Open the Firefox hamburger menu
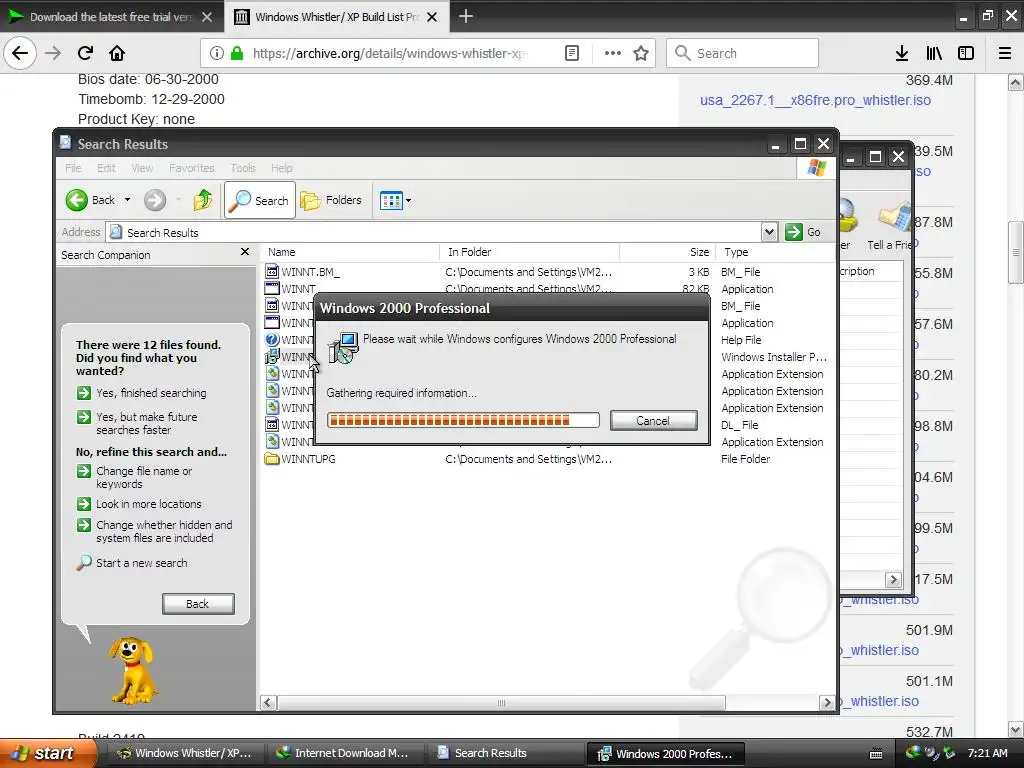 pos(1005,53)
